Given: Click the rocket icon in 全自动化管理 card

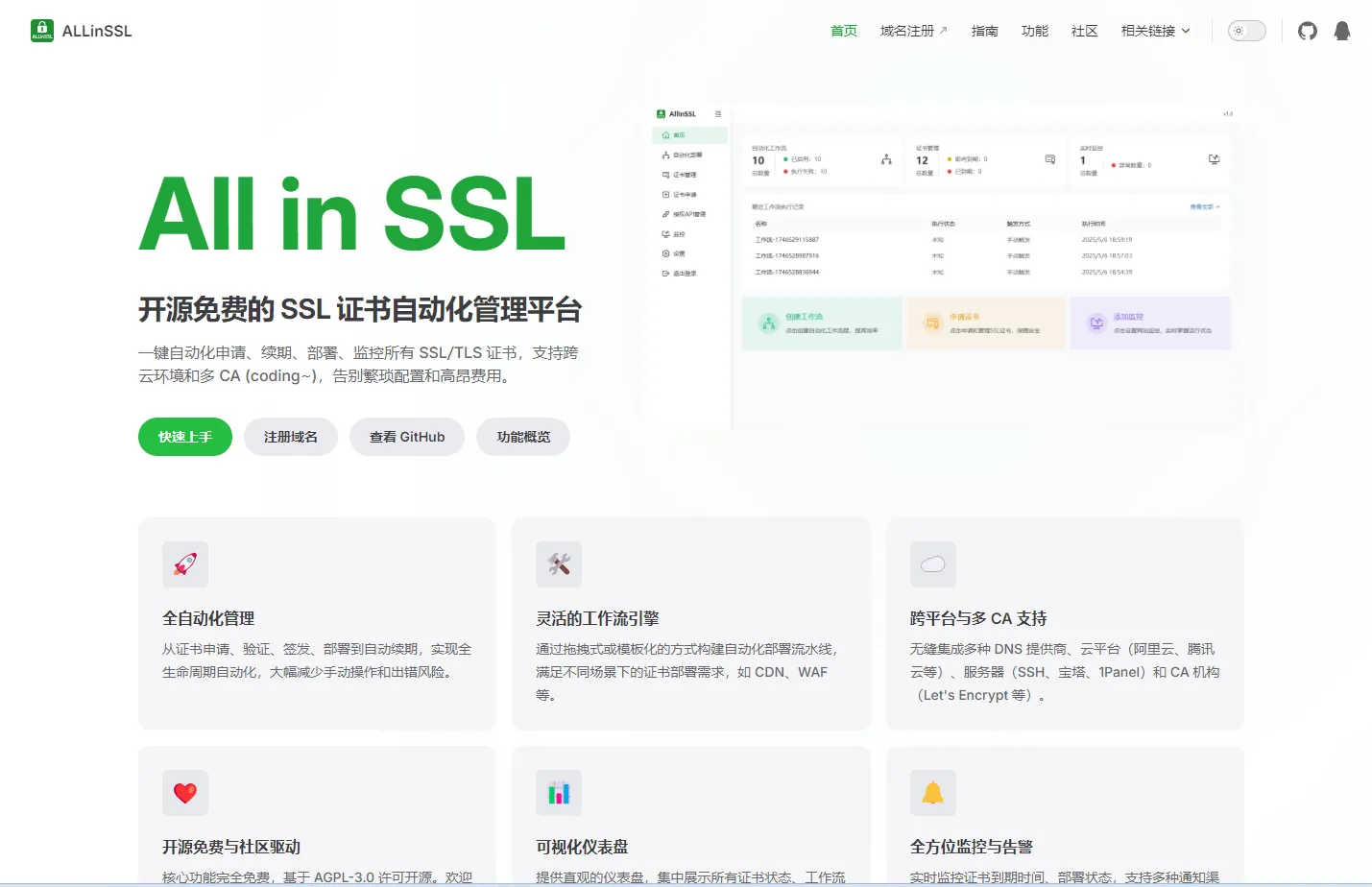Looking at the screenshot, I should click(185, 564).
